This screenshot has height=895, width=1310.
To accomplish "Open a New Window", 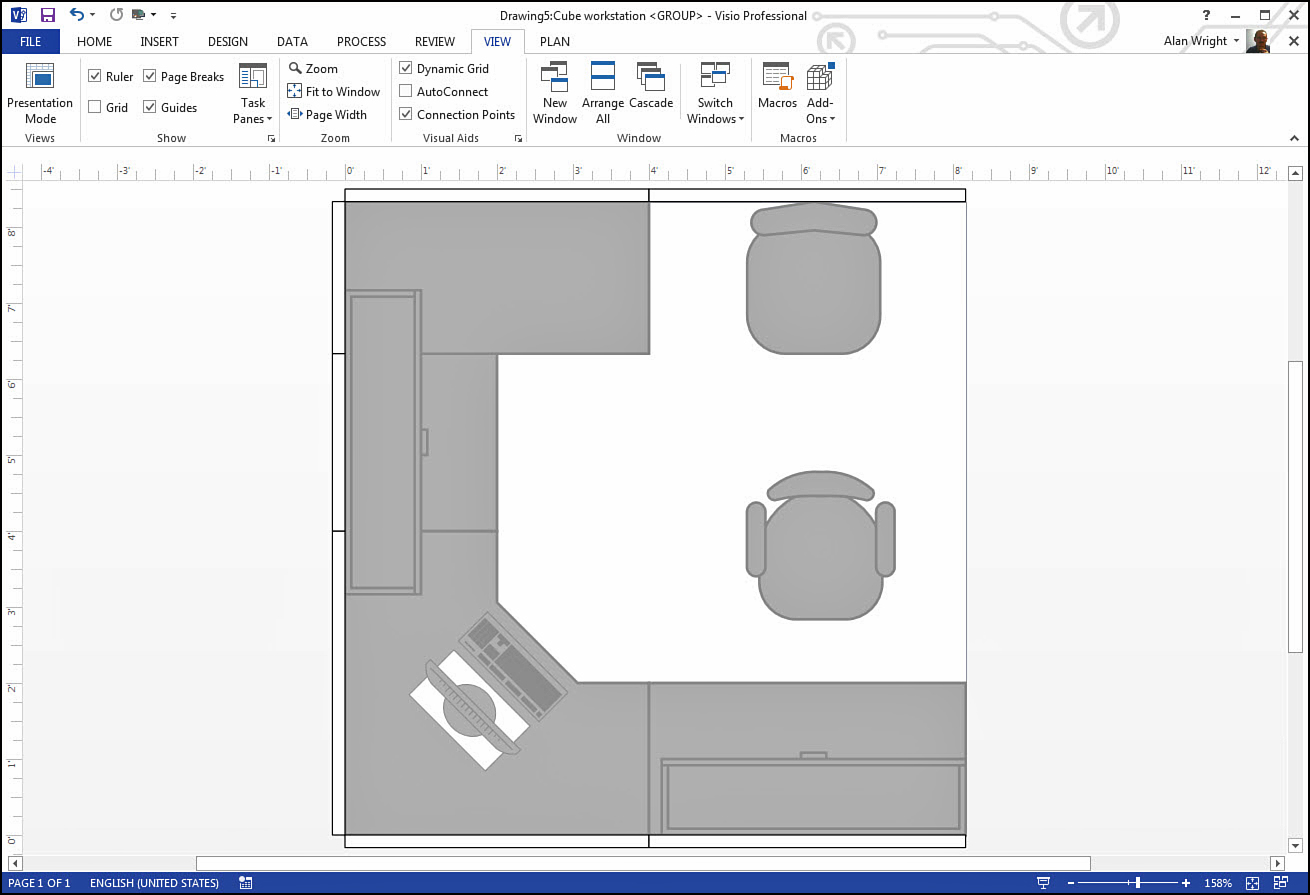I will click(x=555, y=93).
